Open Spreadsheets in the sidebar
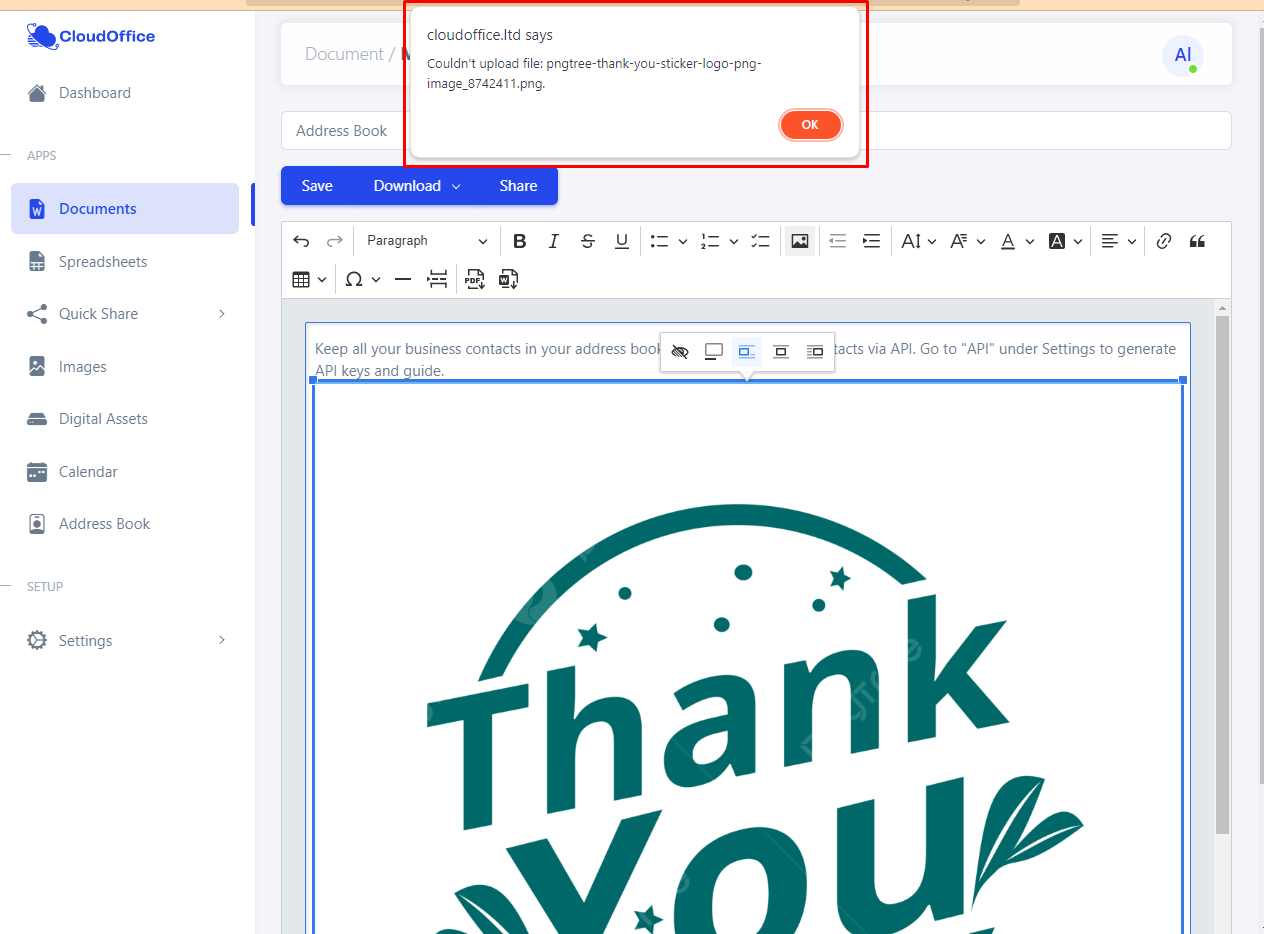The image size is (1264, 934). tap(103, 262)
